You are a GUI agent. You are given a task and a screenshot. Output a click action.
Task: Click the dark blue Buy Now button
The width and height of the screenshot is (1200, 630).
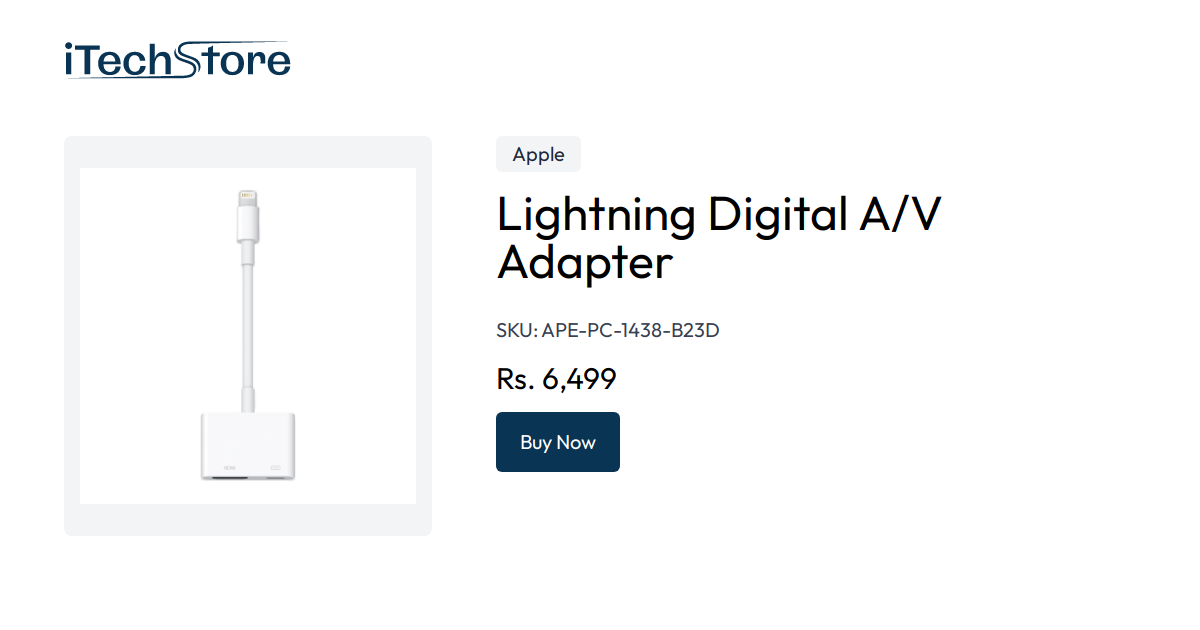pyautogui.click(x=557, y=441)
